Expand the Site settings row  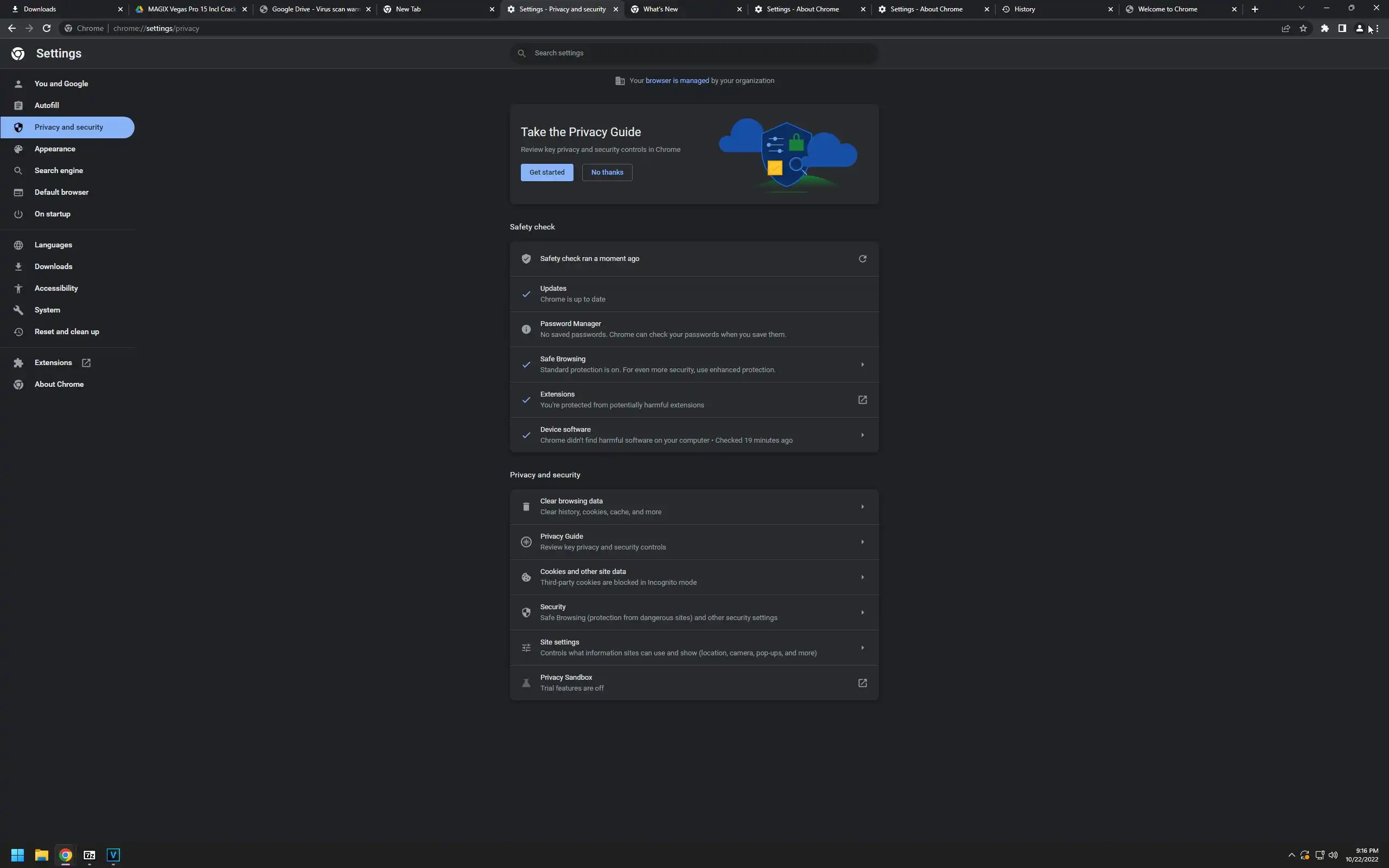pos(862,648)
